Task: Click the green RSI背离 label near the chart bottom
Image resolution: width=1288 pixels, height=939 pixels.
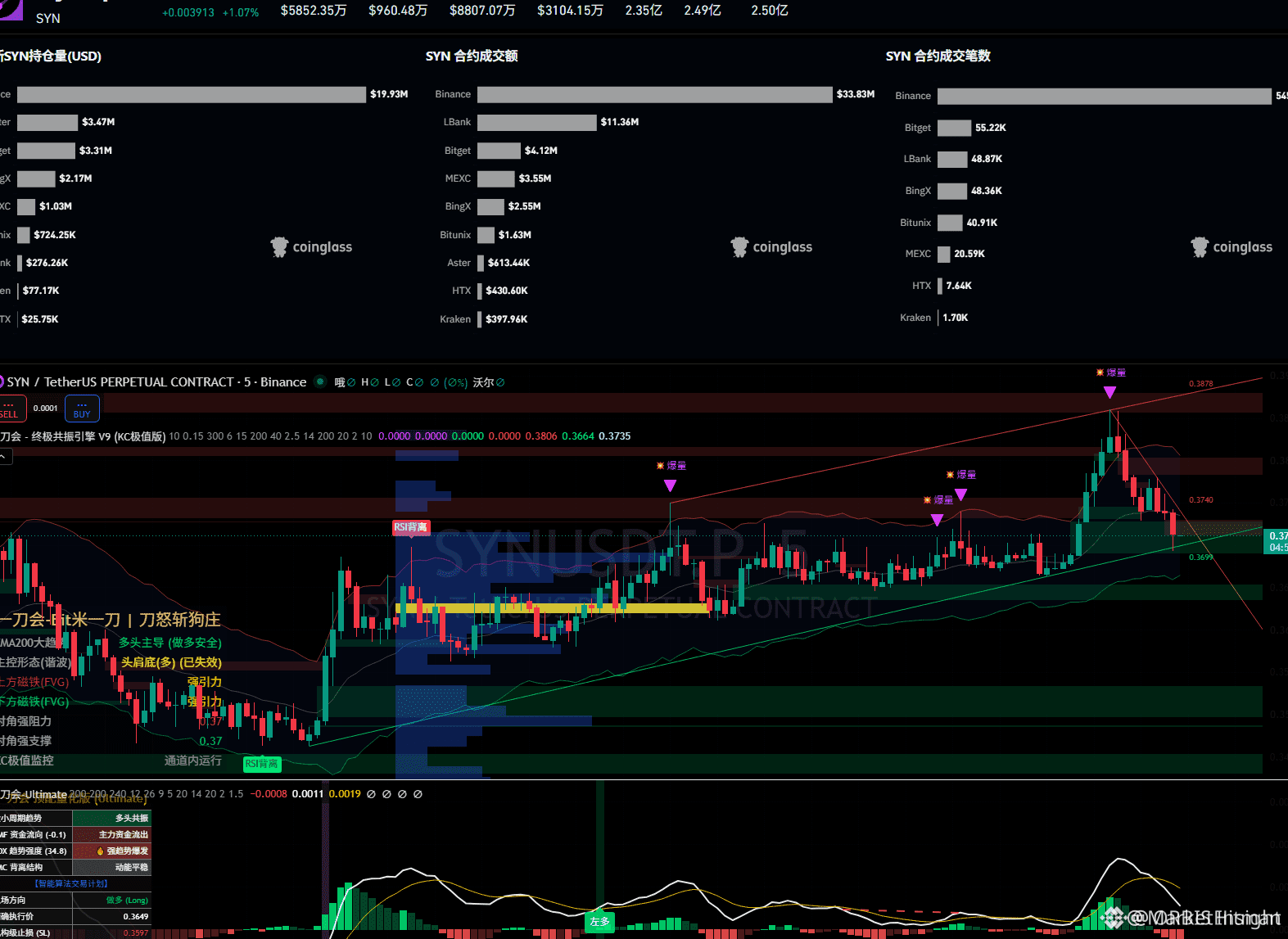Action: coord(262,764)
